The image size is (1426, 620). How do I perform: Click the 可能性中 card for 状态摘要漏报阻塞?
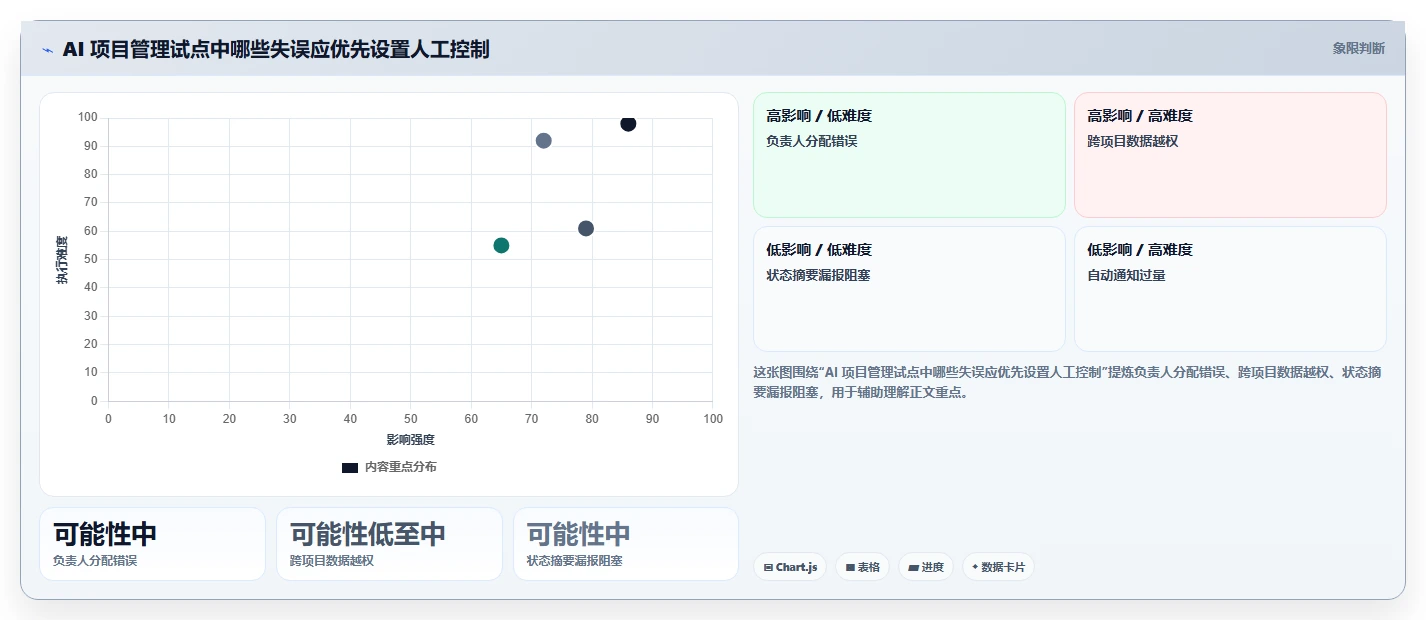626,544
